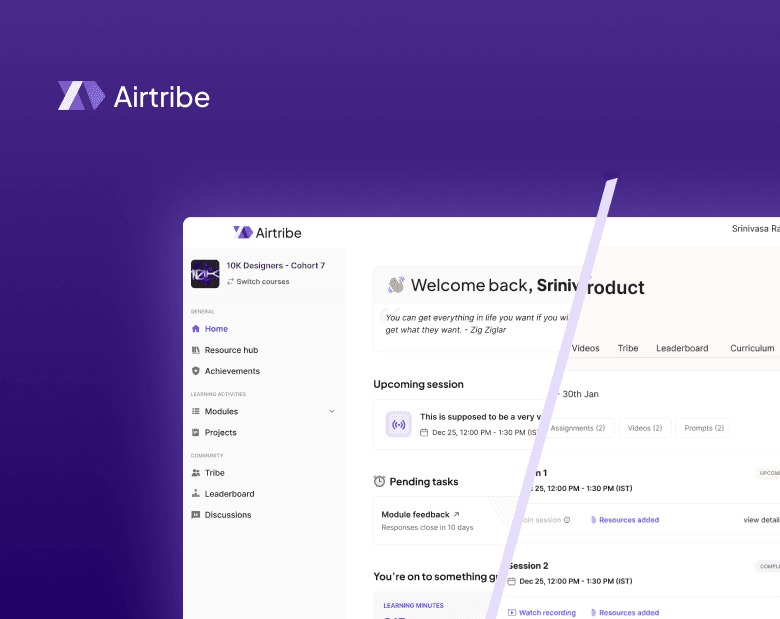Click the LEARNING MINUTES label

coord(413,606)
